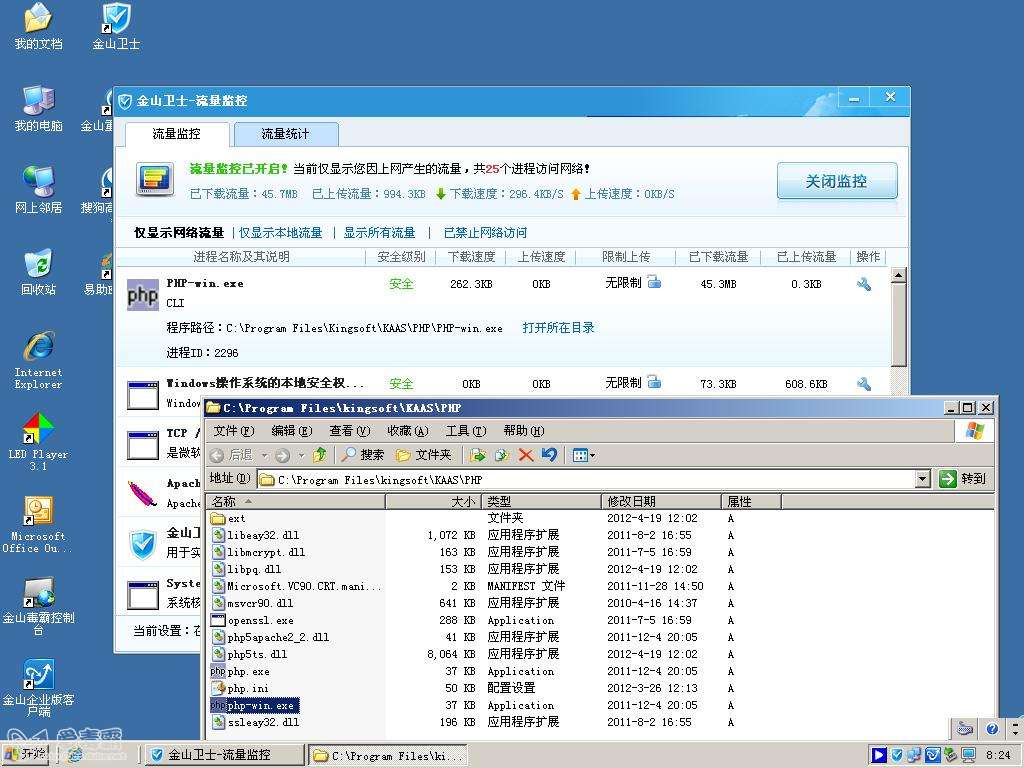This screenshot has width=1024, height=768.
Task: Sort files by 名称 column header
Action: click(x=296, y=502)
